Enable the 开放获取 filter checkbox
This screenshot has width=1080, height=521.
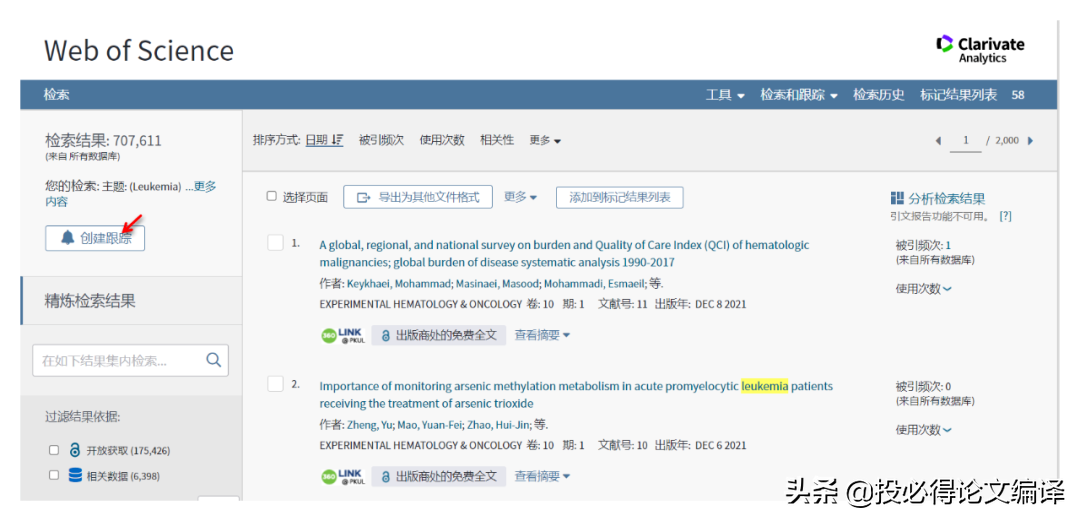pos(54,451)
